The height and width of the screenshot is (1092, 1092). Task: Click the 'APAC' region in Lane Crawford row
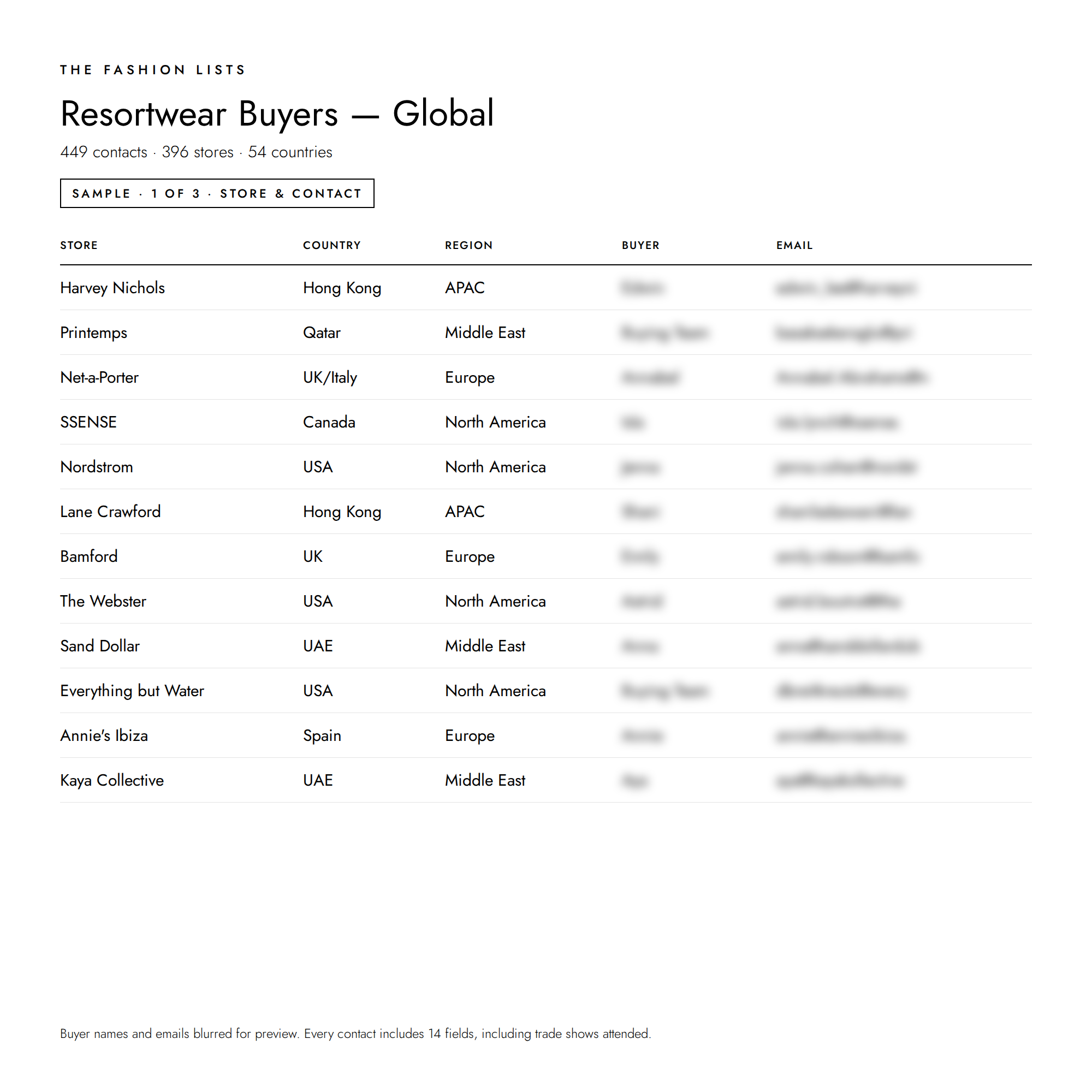tap(465, 511)
